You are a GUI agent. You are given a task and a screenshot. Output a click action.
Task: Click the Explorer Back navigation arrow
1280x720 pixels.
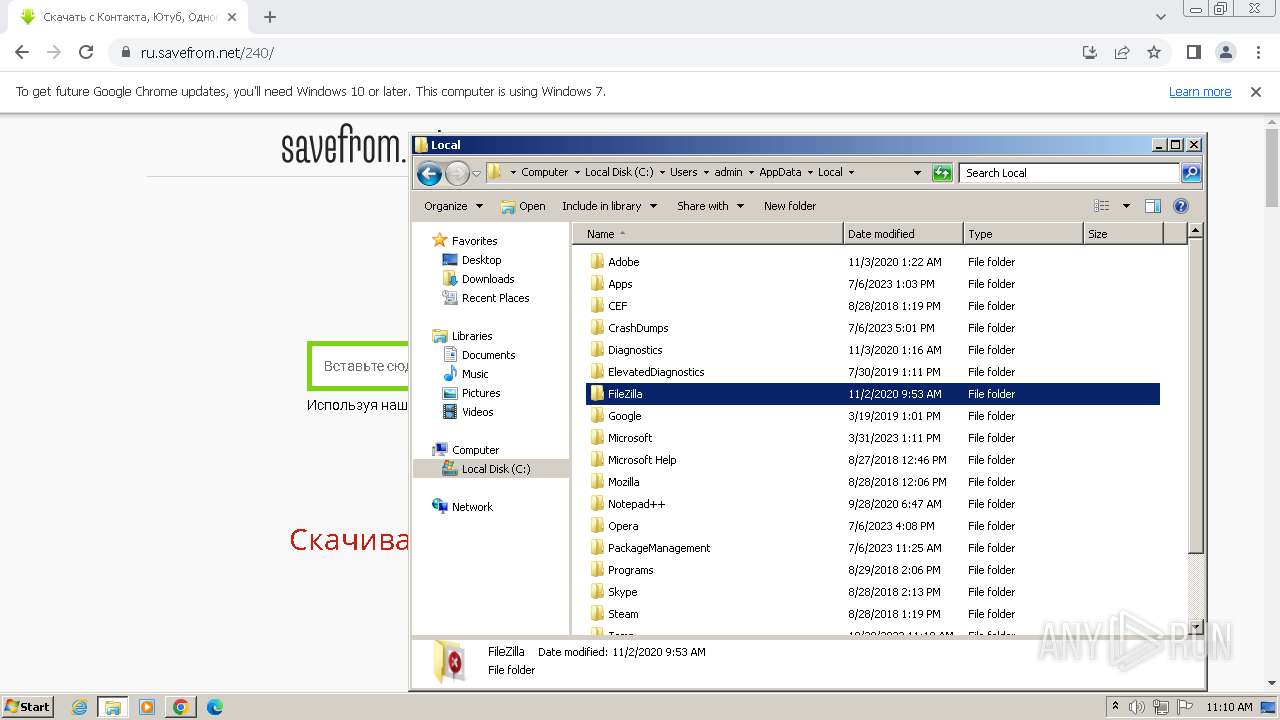click(429, 173)
